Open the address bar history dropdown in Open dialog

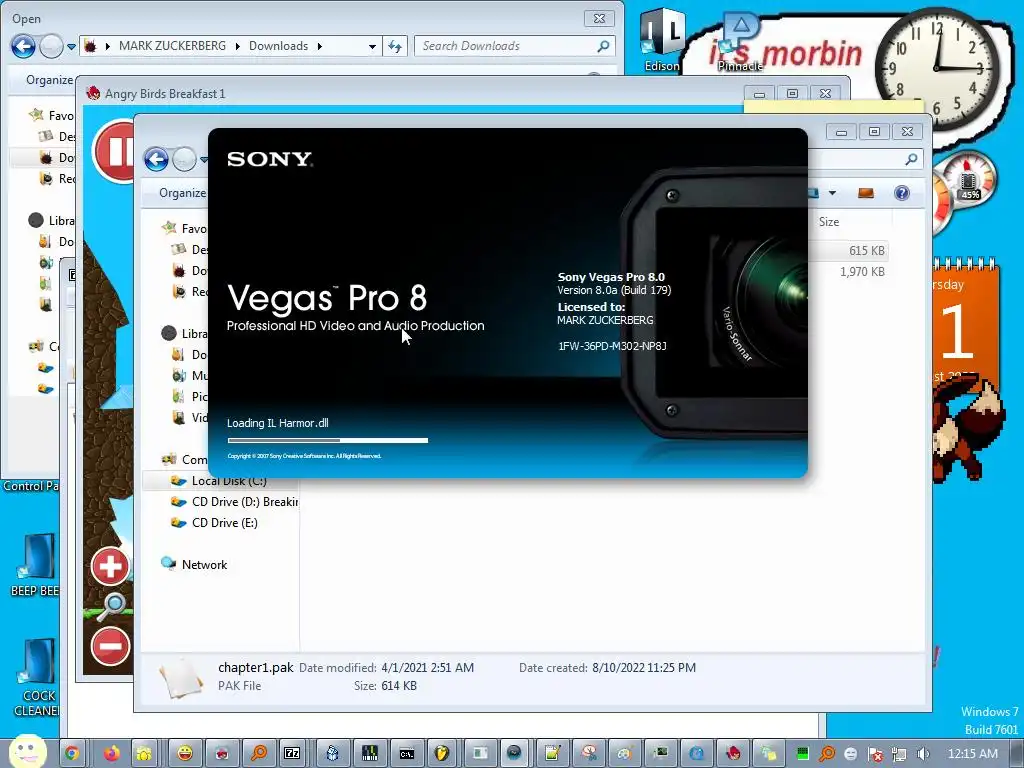[x=372, y=46]
